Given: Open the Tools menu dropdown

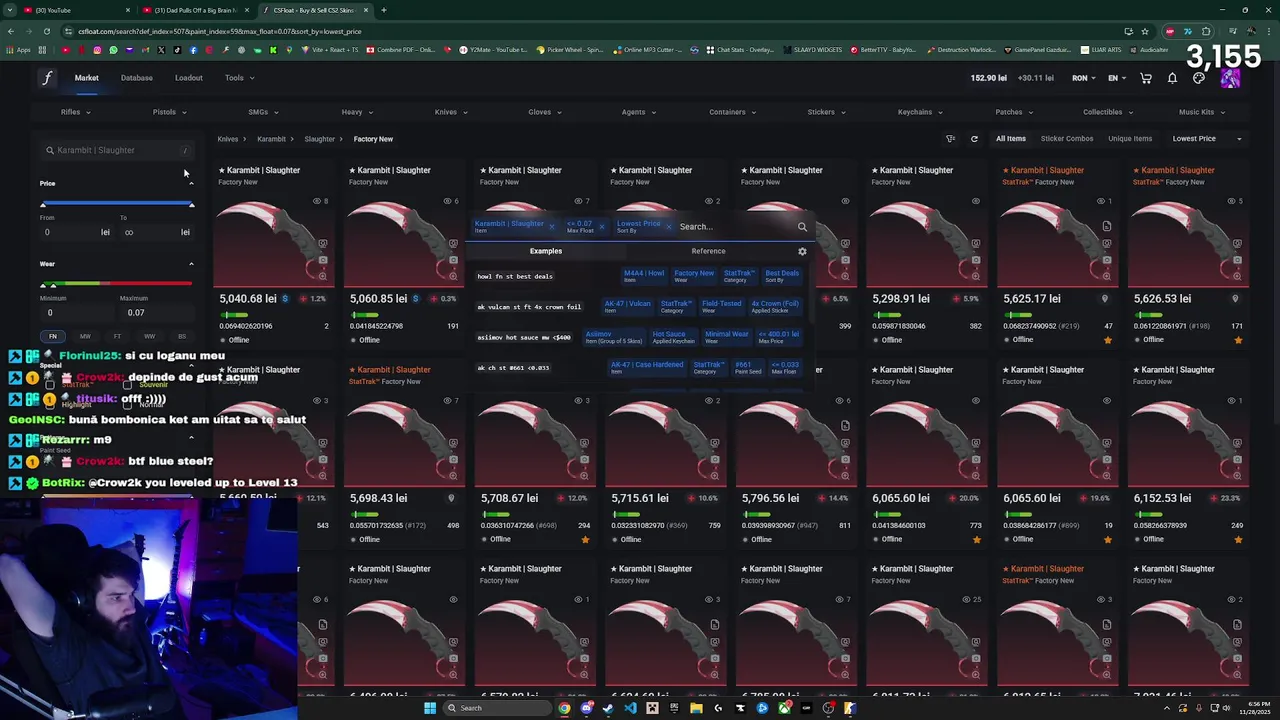Looking at the screenshot, I should pyautogui.click(x=240, y=78).
